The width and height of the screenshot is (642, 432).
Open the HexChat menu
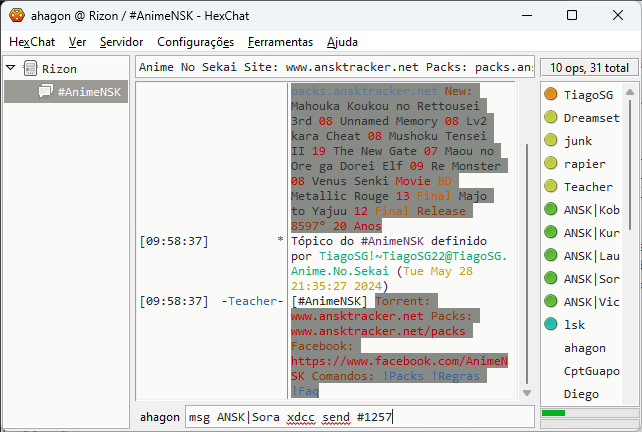click(33, 42)
